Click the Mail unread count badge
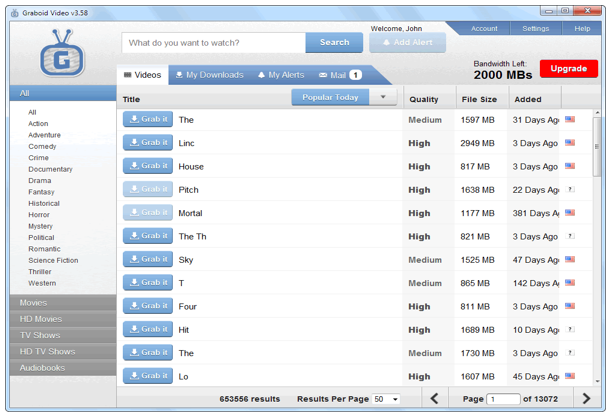Viewport: 609px width, 416px height. click(355, 75)
